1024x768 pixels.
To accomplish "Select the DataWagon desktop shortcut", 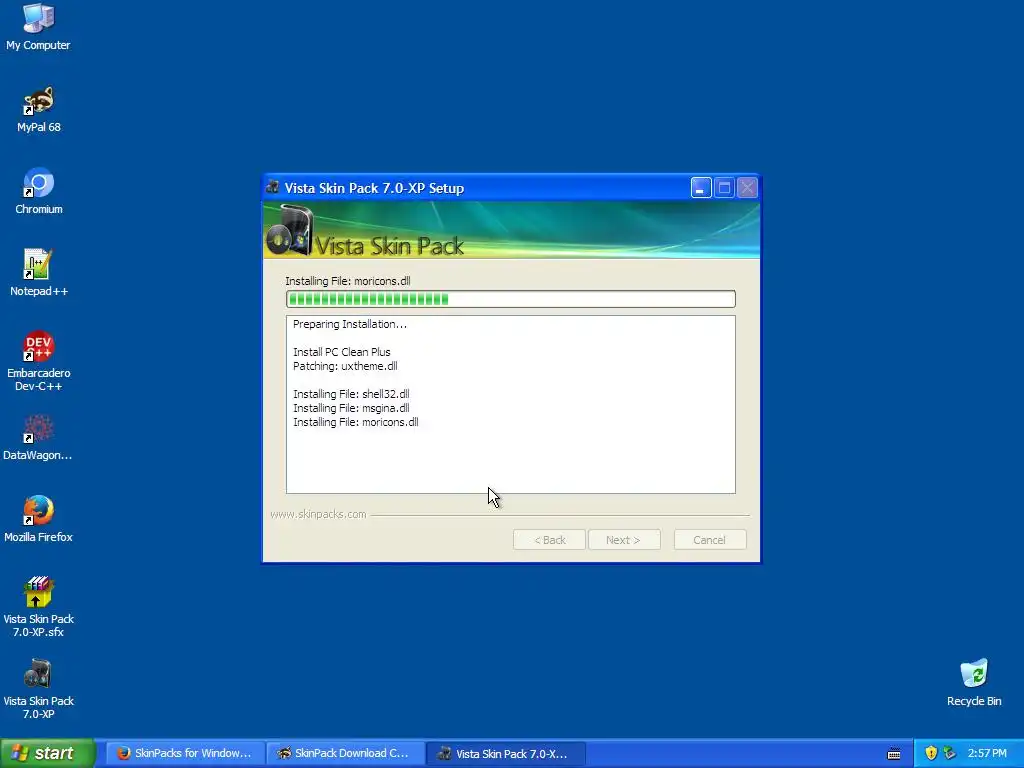I will pyautogui.click(x=37, y=437).
